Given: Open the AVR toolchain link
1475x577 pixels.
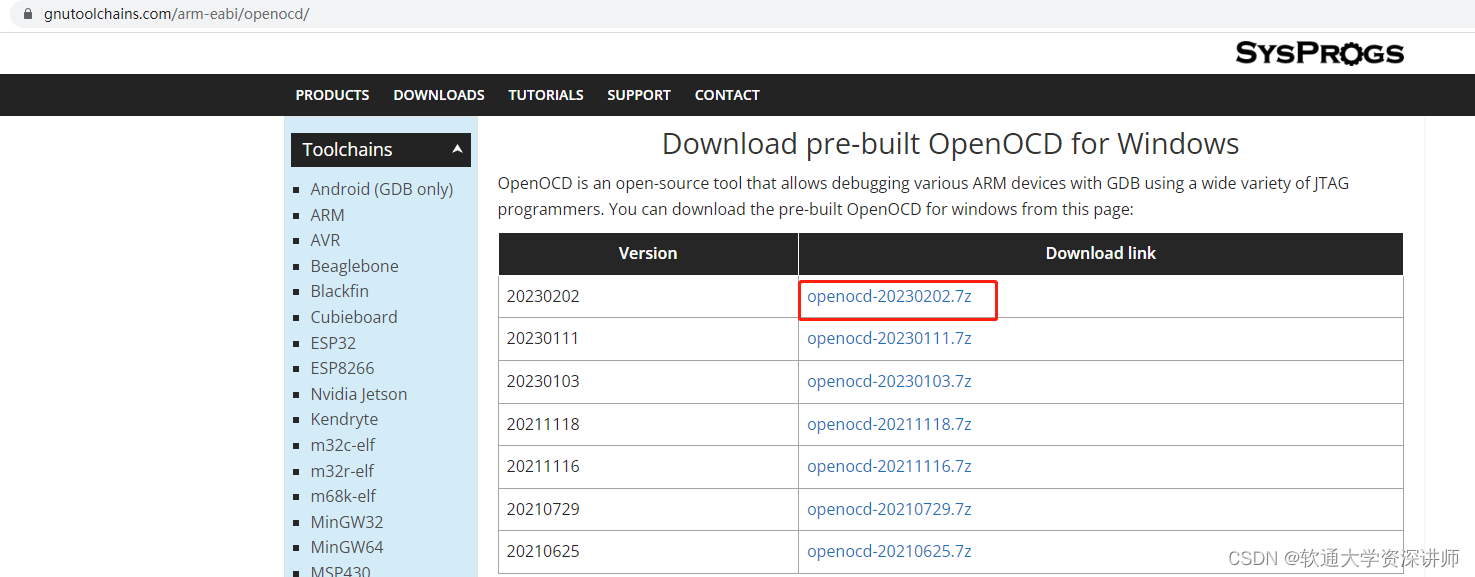Looking at the screenshot, I should [325, 240].
